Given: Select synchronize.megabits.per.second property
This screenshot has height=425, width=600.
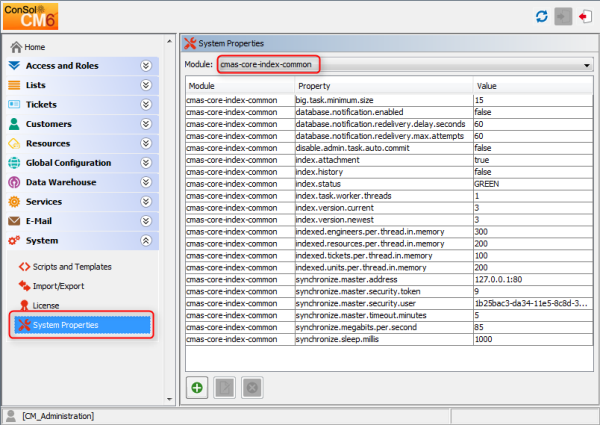Looking at the screenshot, I should [x=389, y=327].
